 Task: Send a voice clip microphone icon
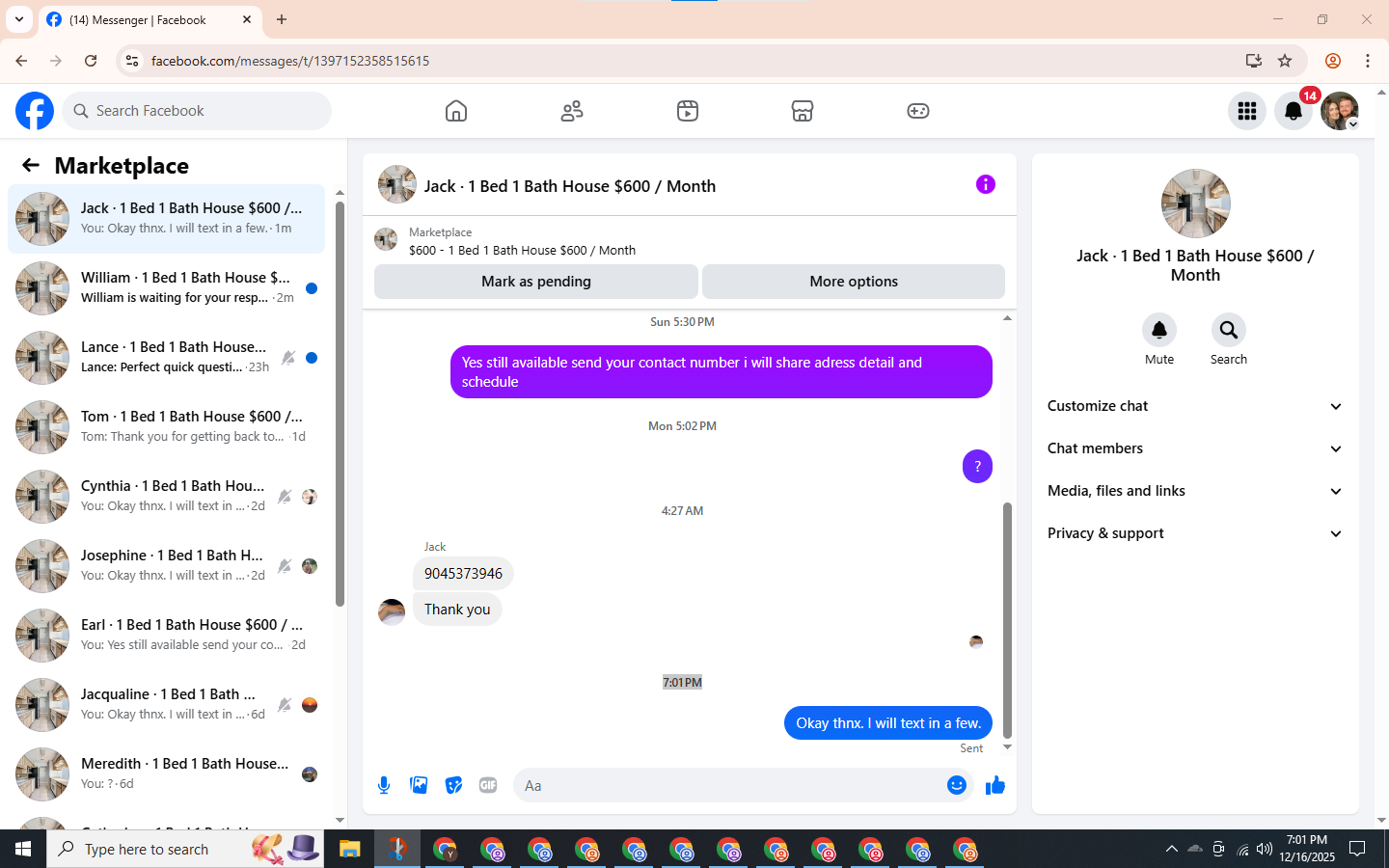[x=384, y=785]
